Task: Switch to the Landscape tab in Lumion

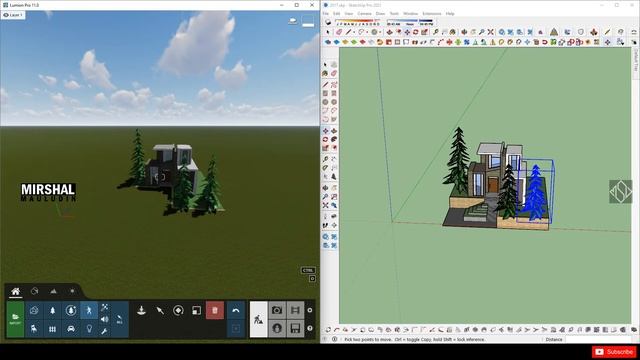Action: pyautogui.click(x=53, y=291)
